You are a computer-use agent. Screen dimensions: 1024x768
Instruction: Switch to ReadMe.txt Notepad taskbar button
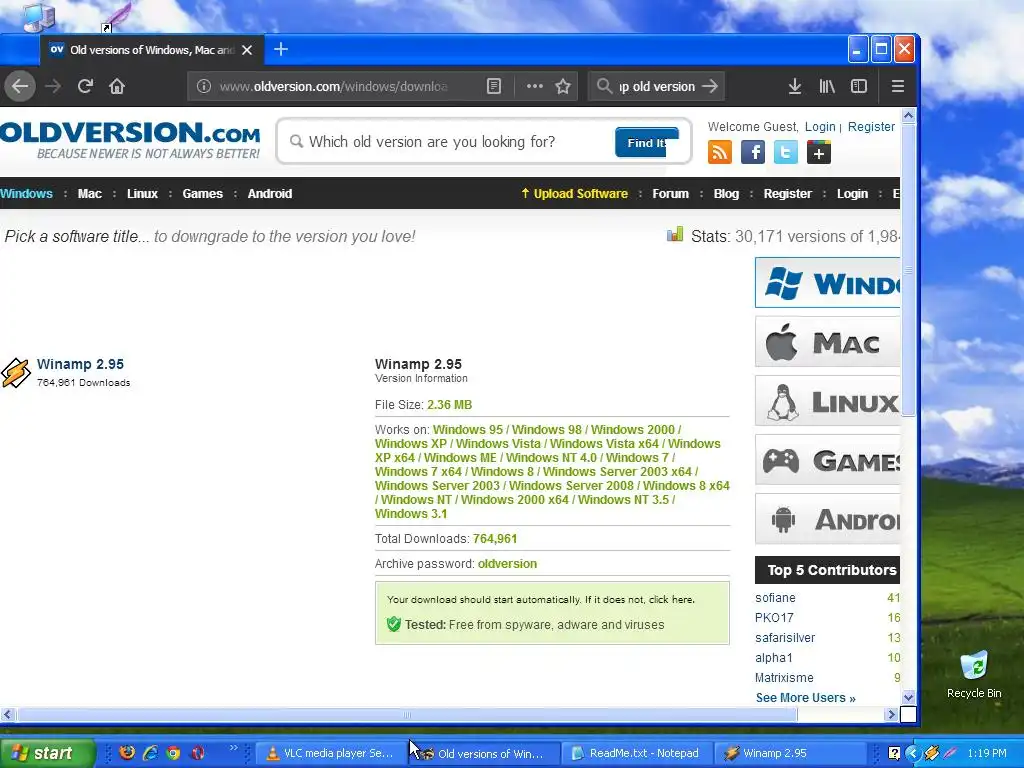click(636, 753)
